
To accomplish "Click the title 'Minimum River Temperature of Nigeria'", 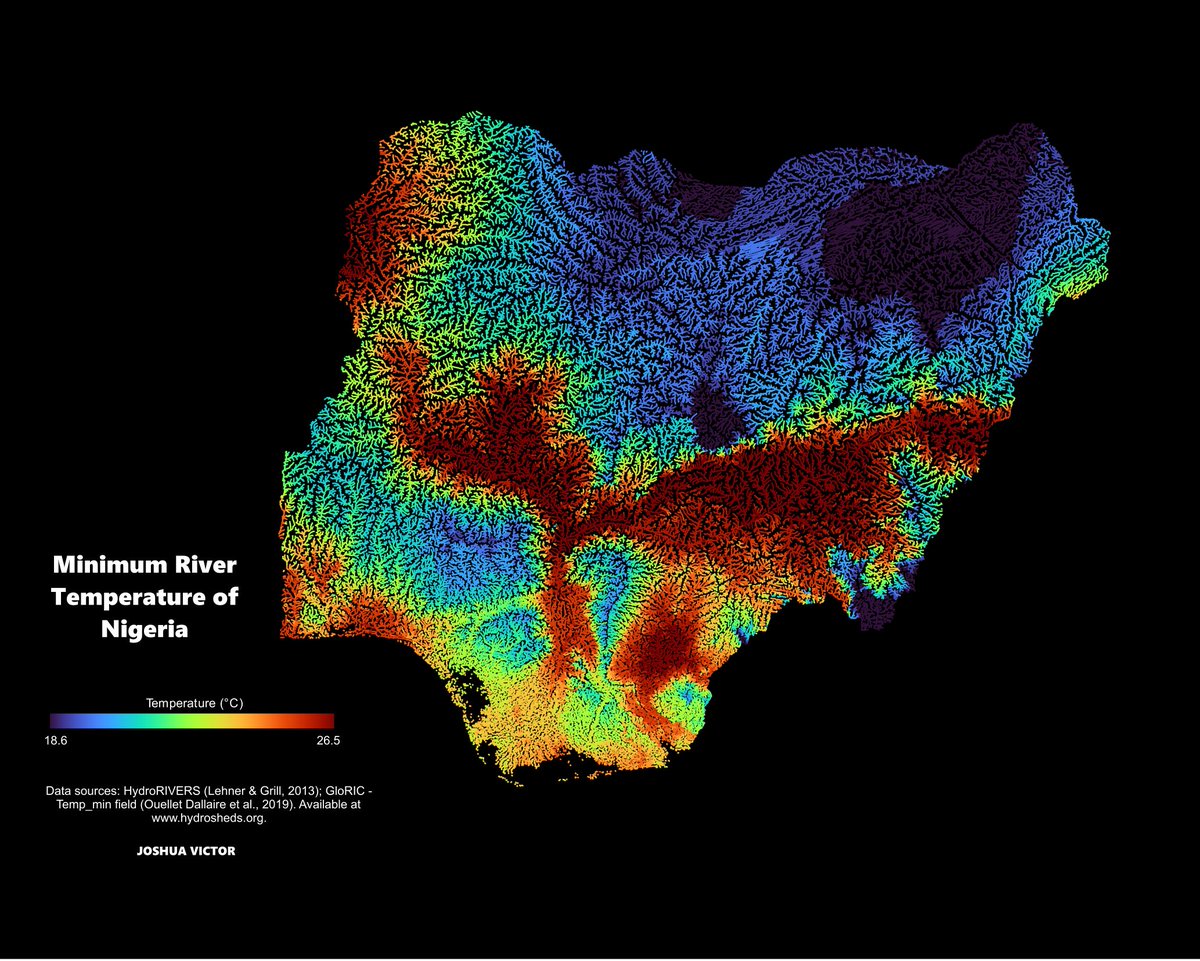I will pyautogui.click(x=144, y=598).
